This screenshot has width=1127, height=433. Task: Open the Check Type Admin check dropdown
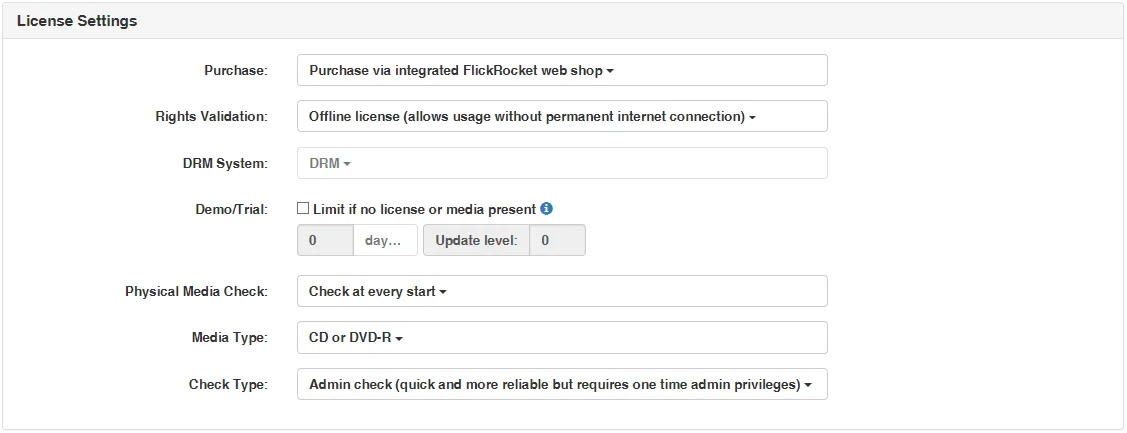562,384
